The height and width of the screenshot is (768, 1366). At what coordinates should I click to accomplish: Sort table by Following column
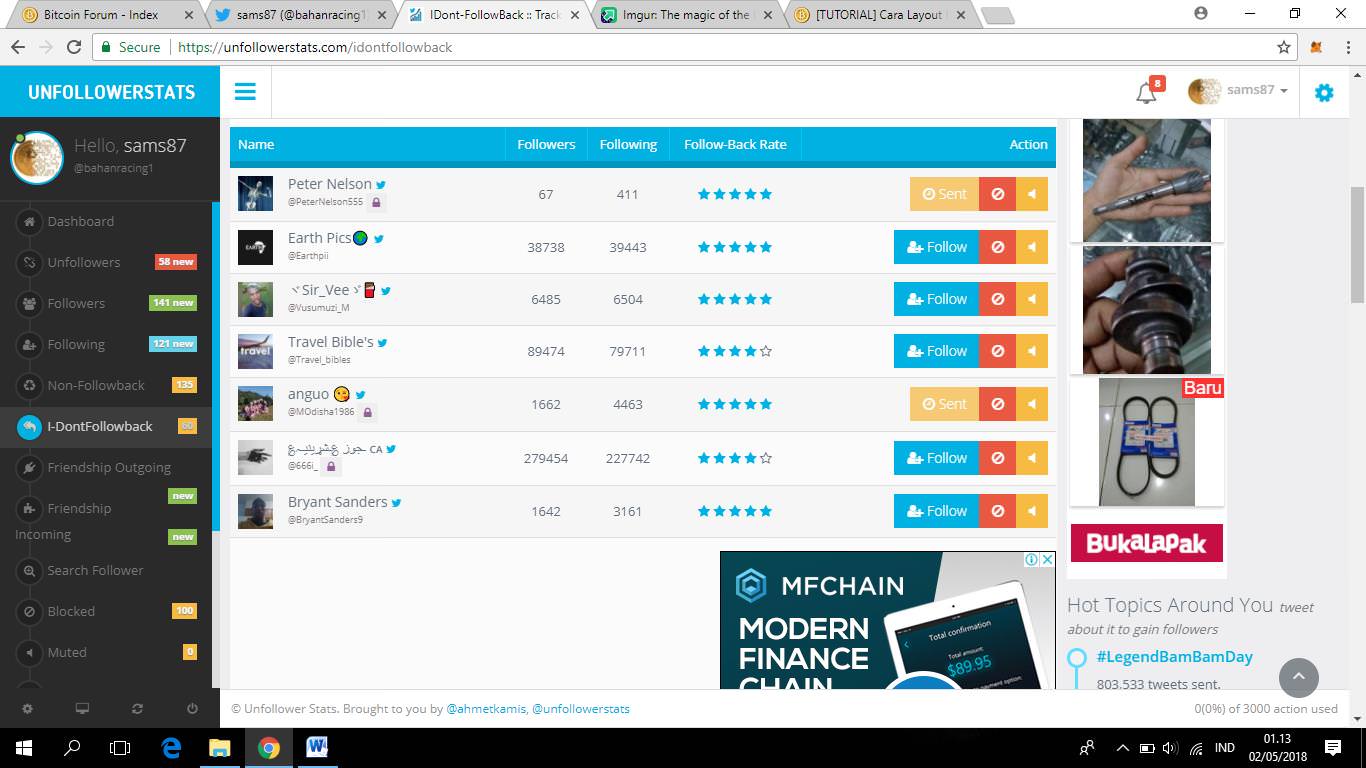[x=628, y=144]
